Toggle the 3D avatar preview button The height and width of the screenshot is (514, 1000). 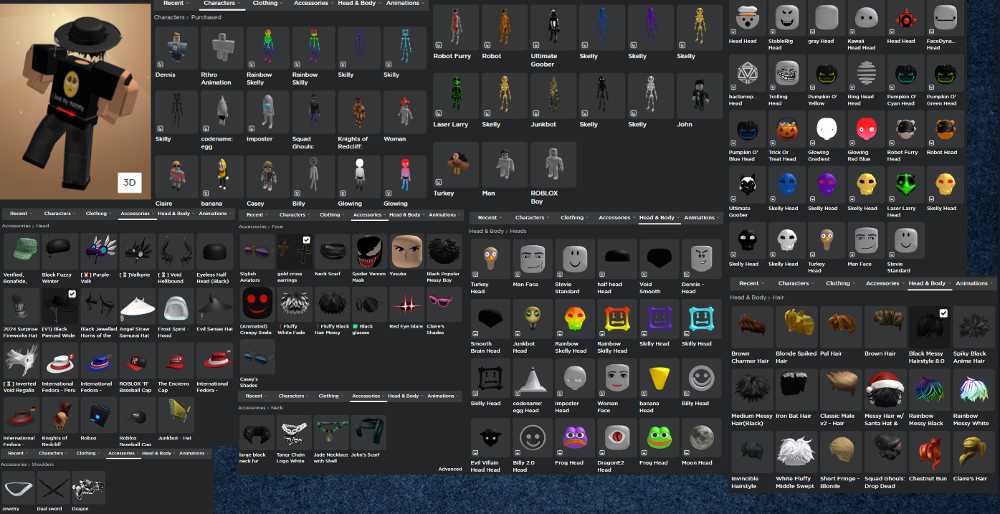tap(129, 182)
